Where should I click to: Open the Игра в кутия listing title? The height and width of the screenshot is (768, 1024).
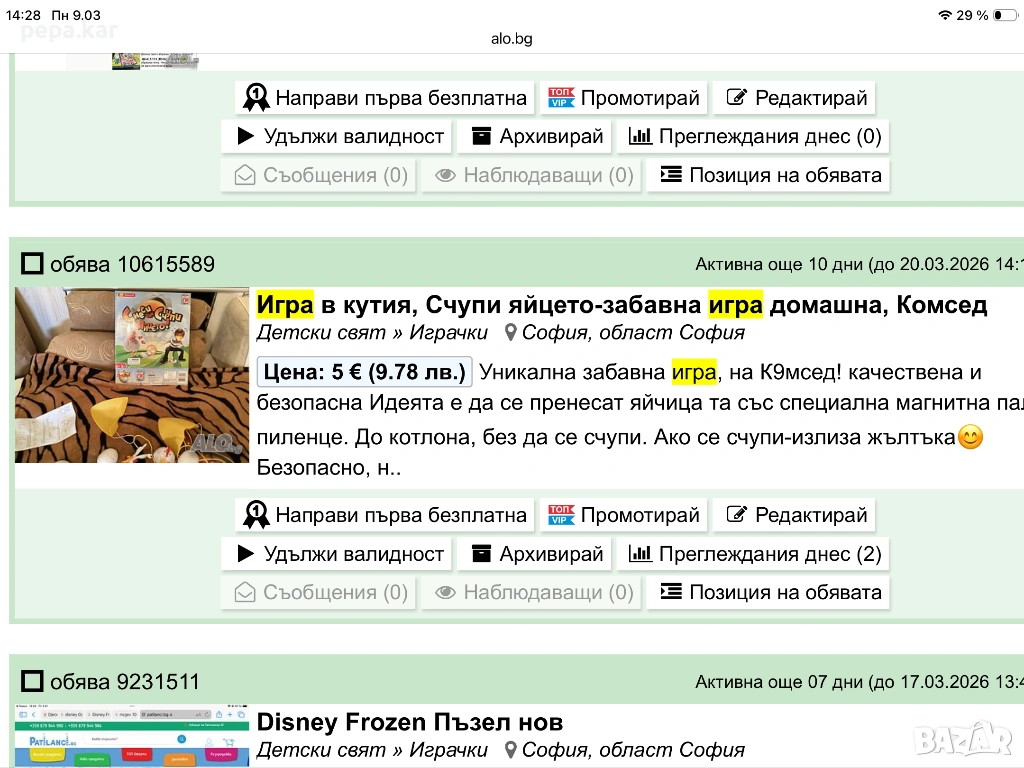click(x=621, y=304)
